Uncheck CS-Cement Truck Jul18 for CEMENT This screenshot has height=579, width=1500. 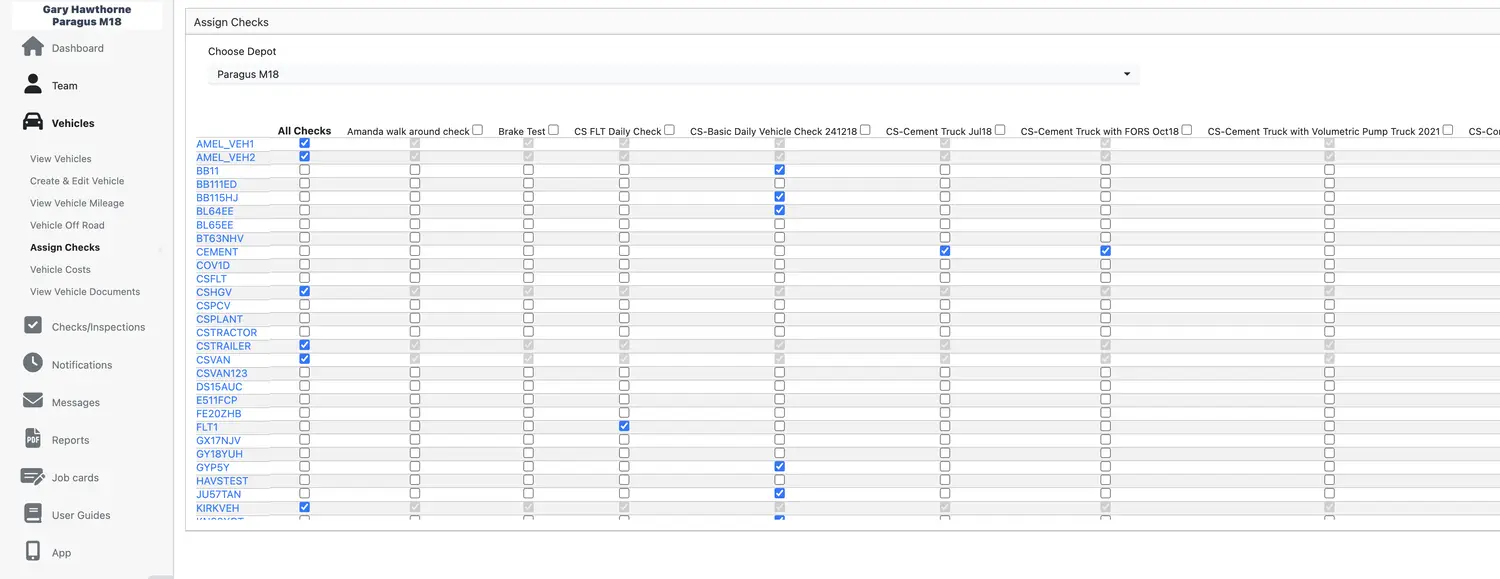point(945,251)
